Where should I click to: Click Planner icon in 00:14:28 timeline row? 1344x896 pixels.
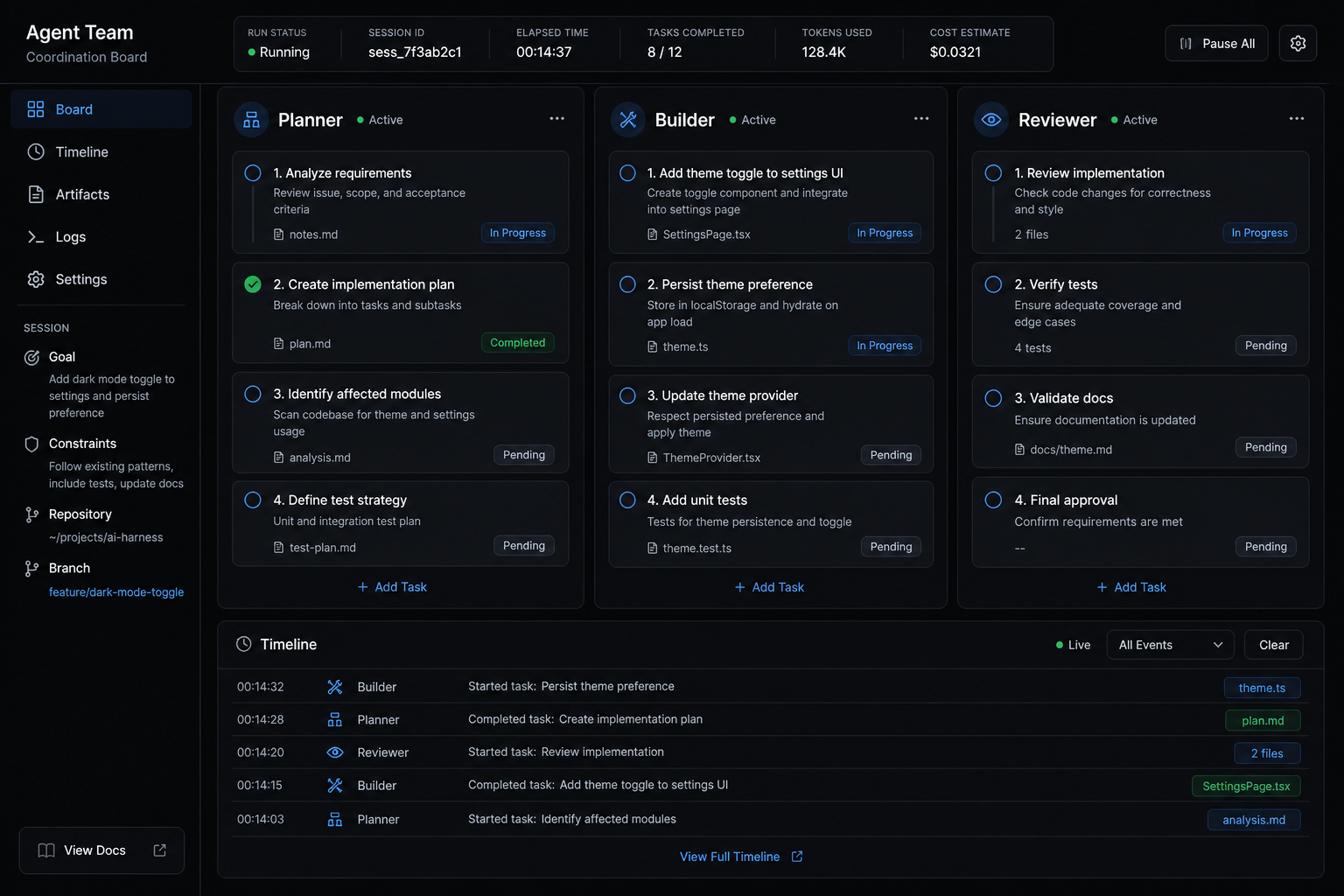[335, 720]
